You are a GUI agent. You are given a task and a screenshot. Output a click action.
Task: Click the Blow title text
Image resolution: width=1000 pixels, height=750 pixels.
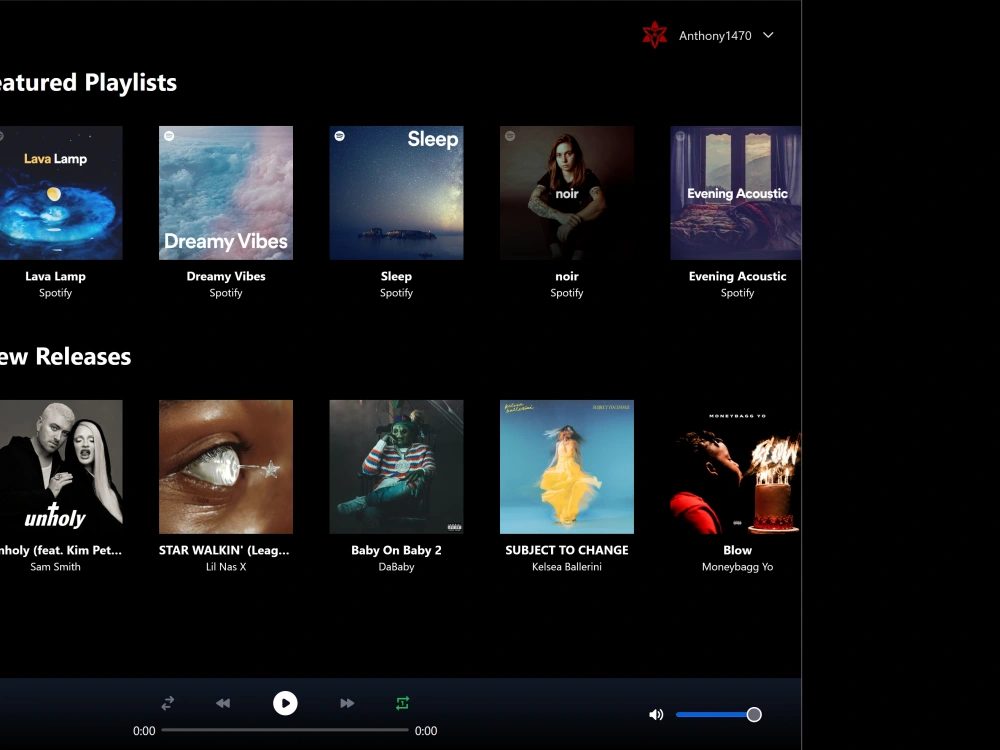737,550
